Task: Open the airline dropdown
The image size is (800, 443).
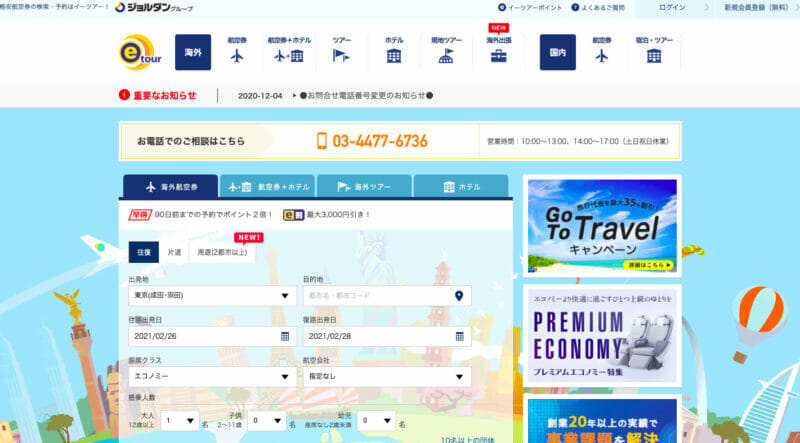Action: [387, 377]
